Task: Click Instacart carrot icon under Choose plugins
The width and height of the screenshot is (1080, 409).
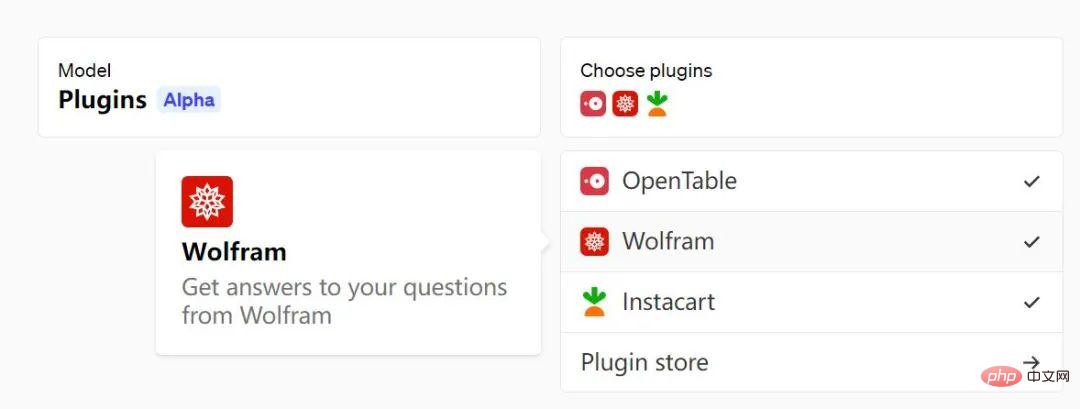Action: 657,104
